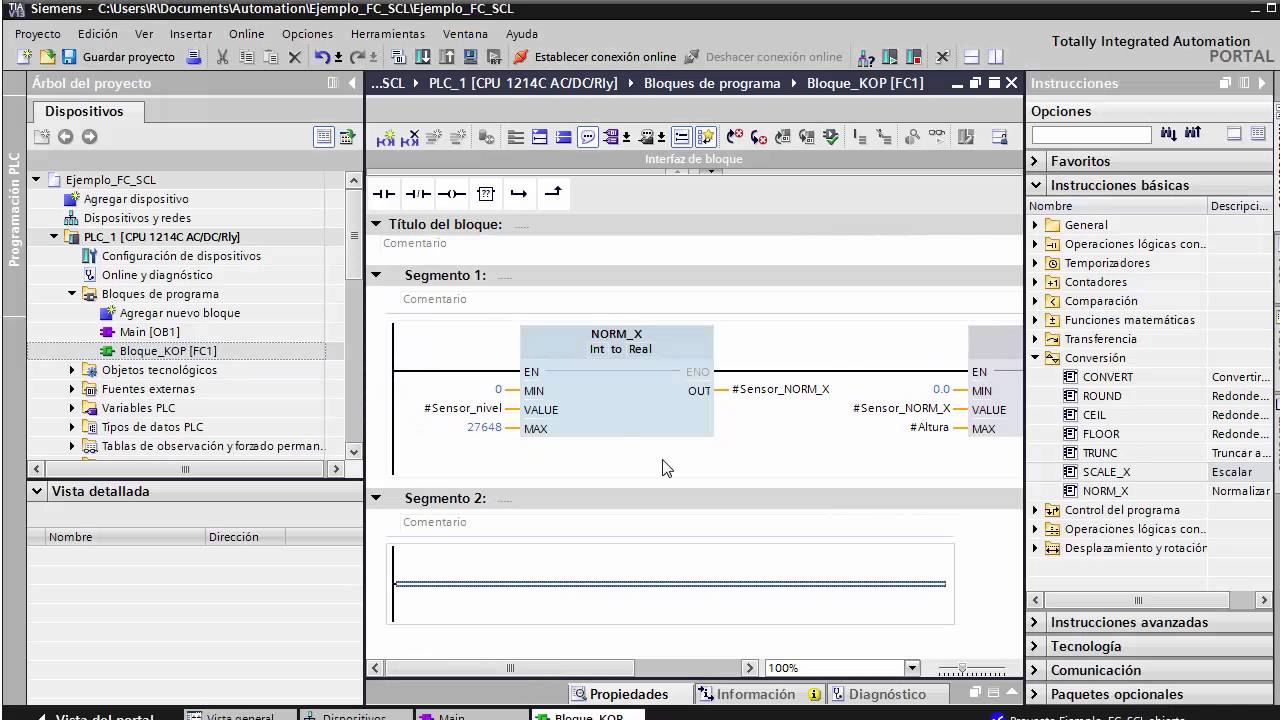Open the Edición menu

(98, 33)
